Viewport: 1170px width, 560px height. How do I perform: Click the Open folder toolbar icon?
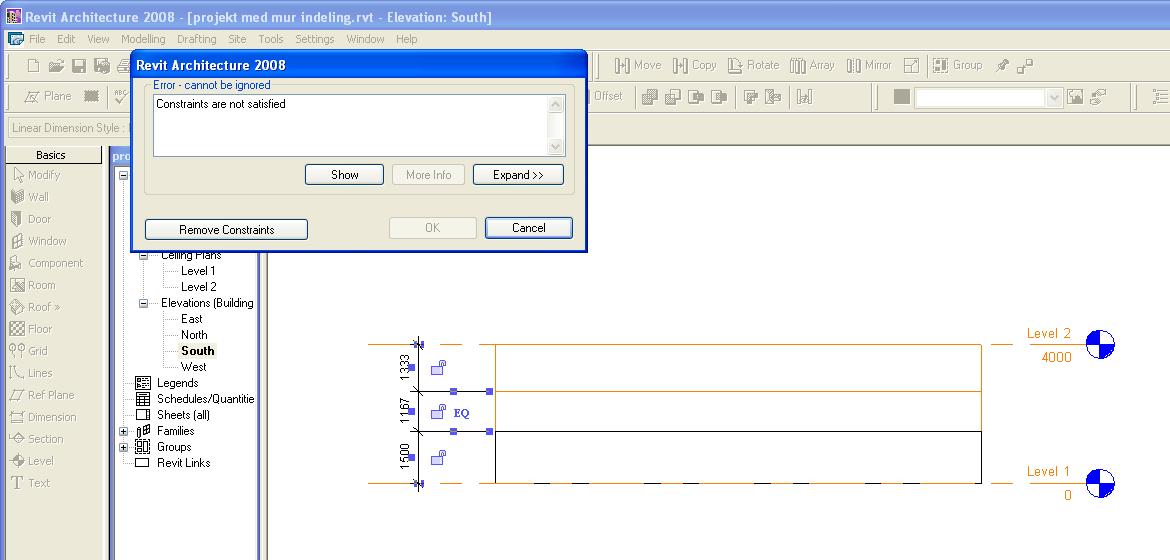56,66
